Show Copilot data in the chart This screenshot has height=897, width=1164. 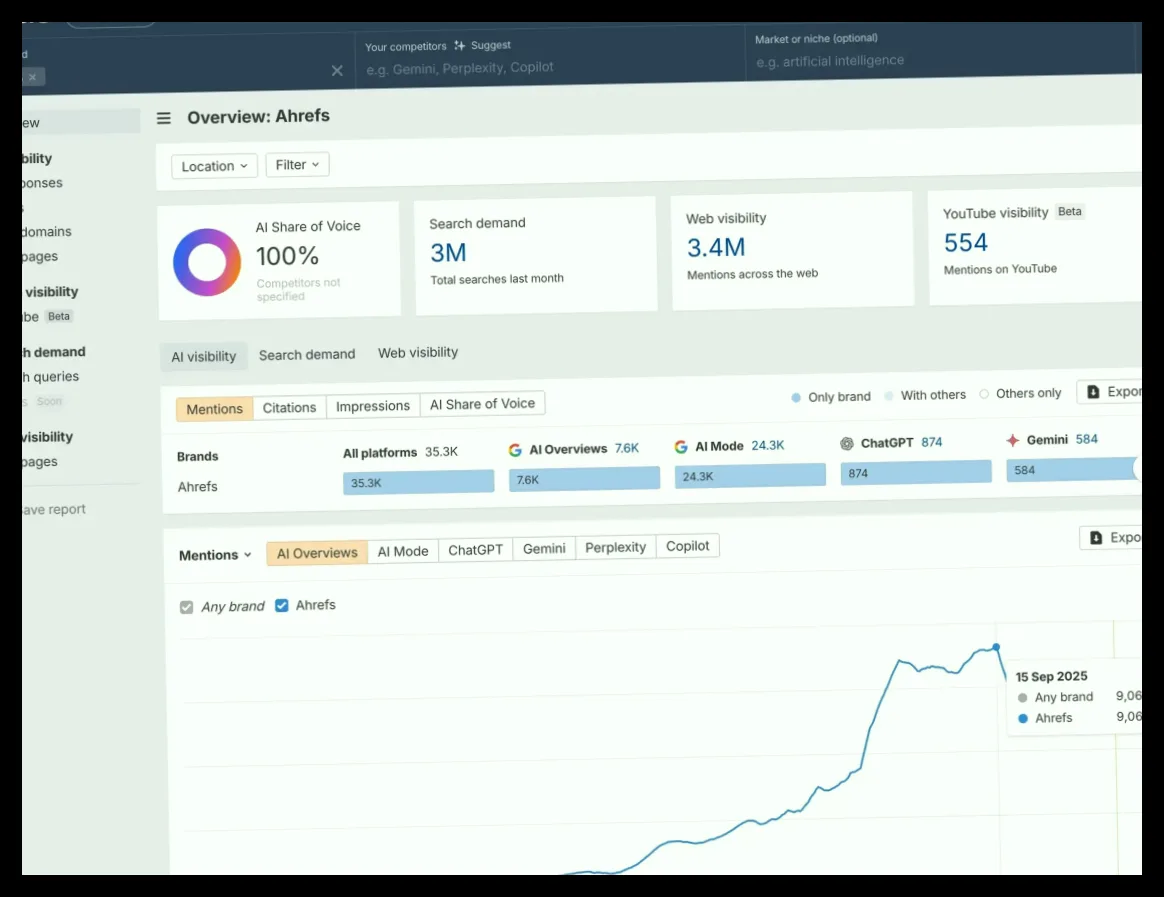click(x=687, y=546)
